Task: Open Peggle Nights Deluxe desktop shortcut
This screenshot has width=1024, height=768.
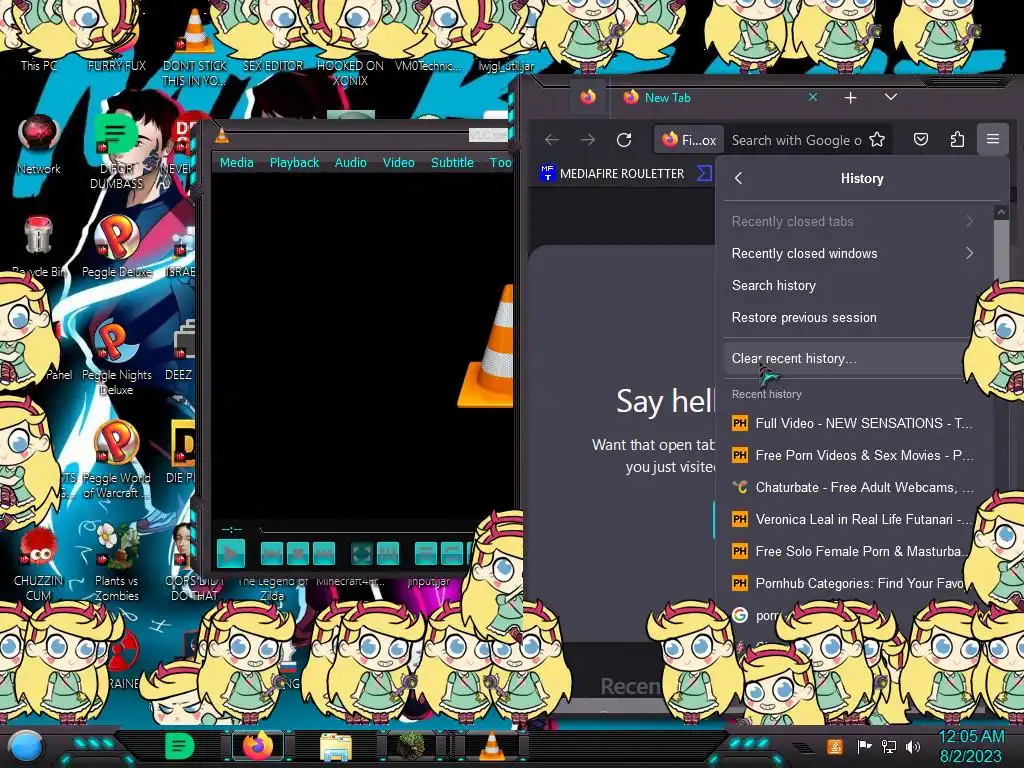Action: (117, 358)
